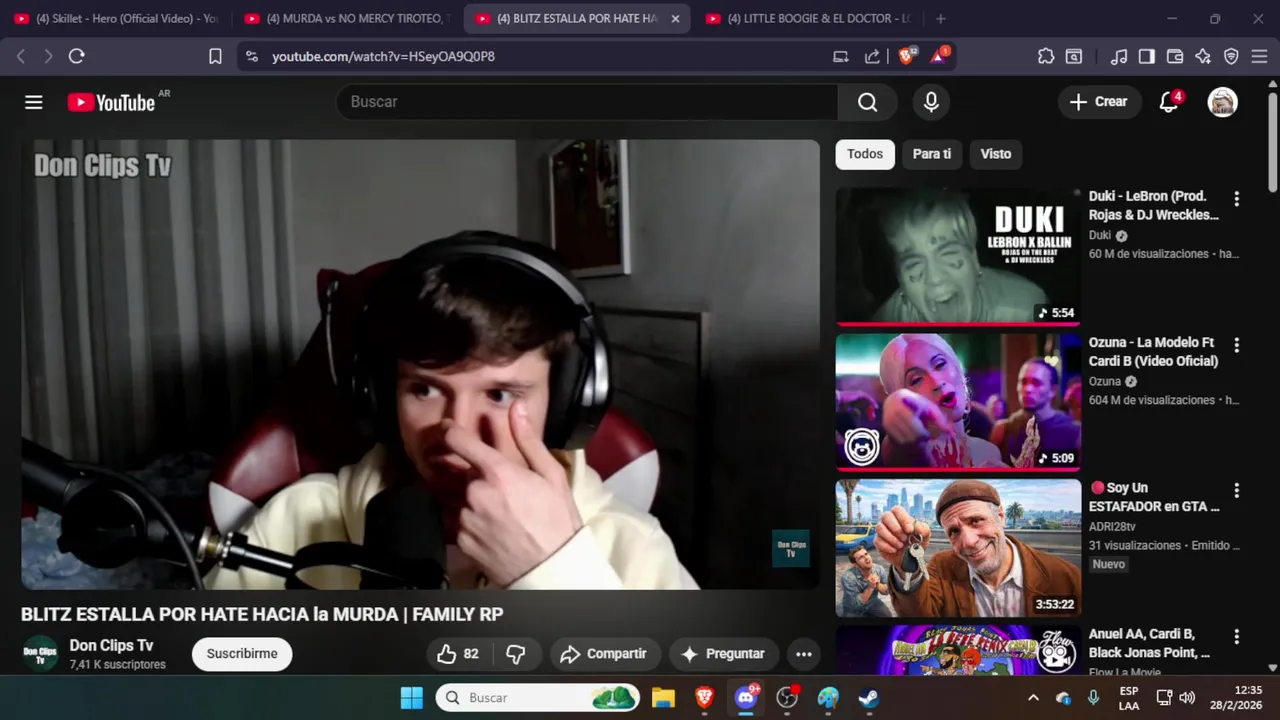1280x720 pixels.
Task: Click the YouTube logo
Action: (x=112, y=102)
